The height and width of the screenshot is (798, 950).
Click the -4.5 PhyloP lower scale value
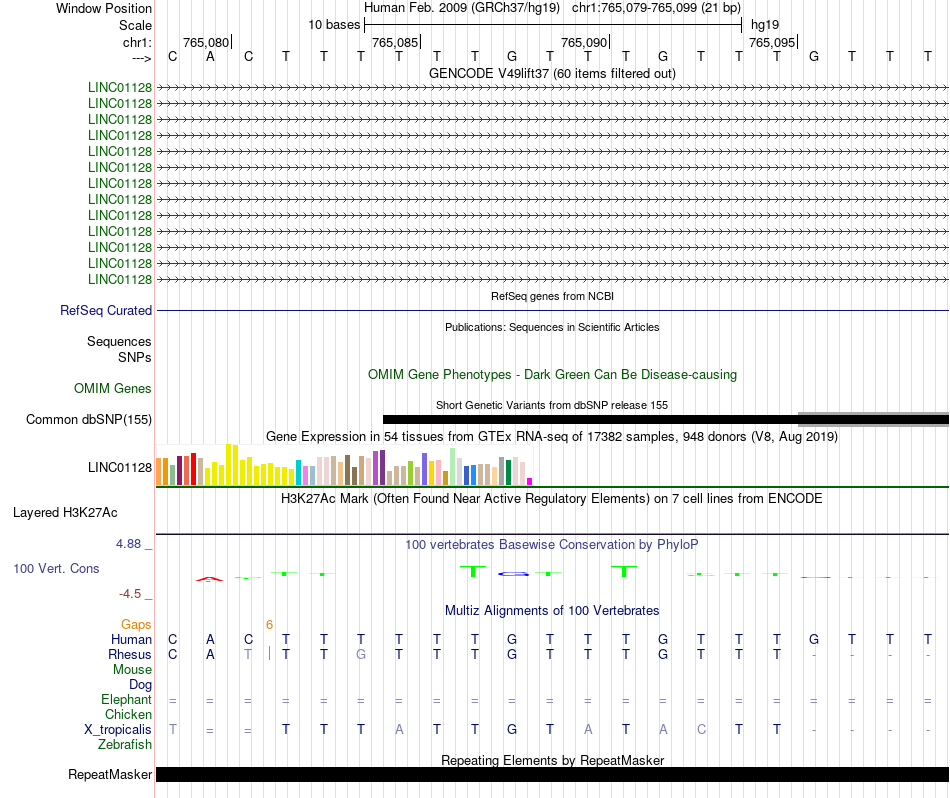pyautogui.click(x=130, y=594)
